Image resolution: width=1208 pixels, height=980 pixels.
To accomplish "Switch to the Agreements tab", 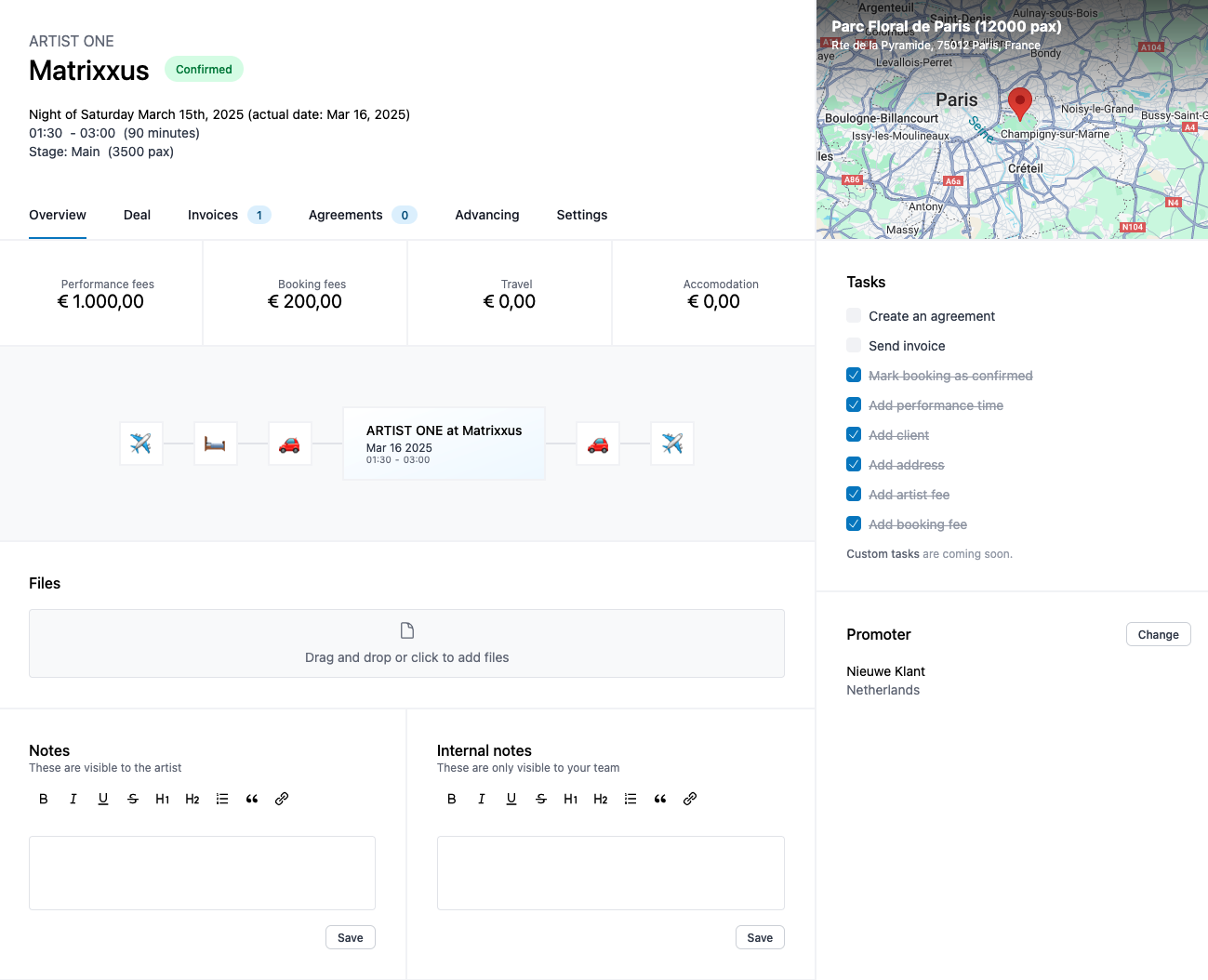I will point(344,215).
